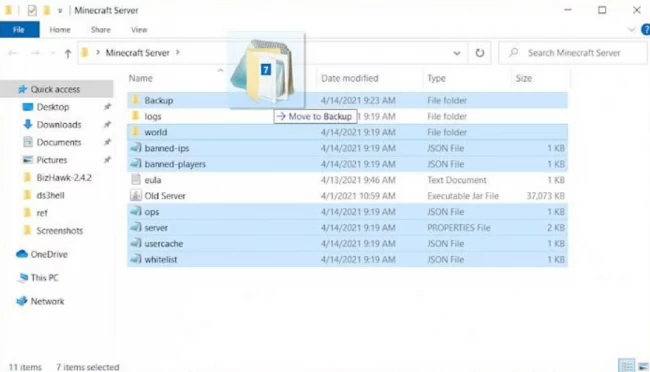The image size is (650, 372).
Task: Select the logs folder icon
Action: (x=135, y=116)
